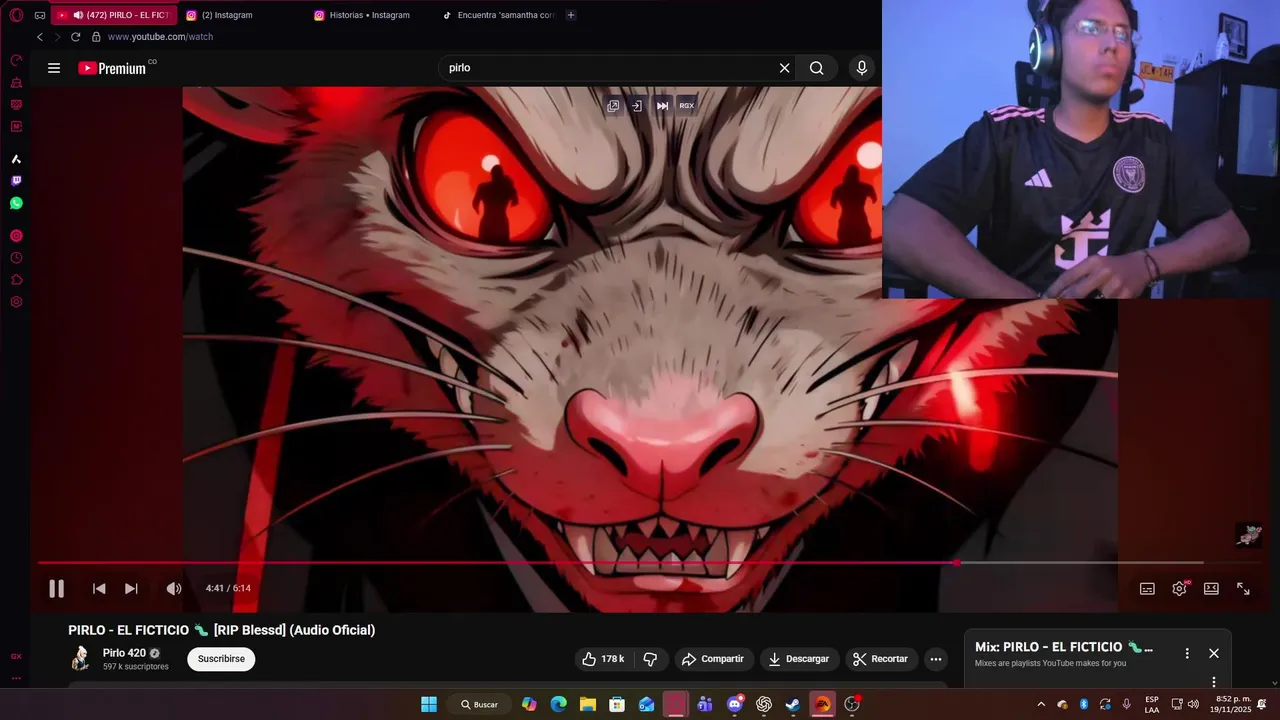
Task: Open video player settings gear
Action: coord(1179,589)
